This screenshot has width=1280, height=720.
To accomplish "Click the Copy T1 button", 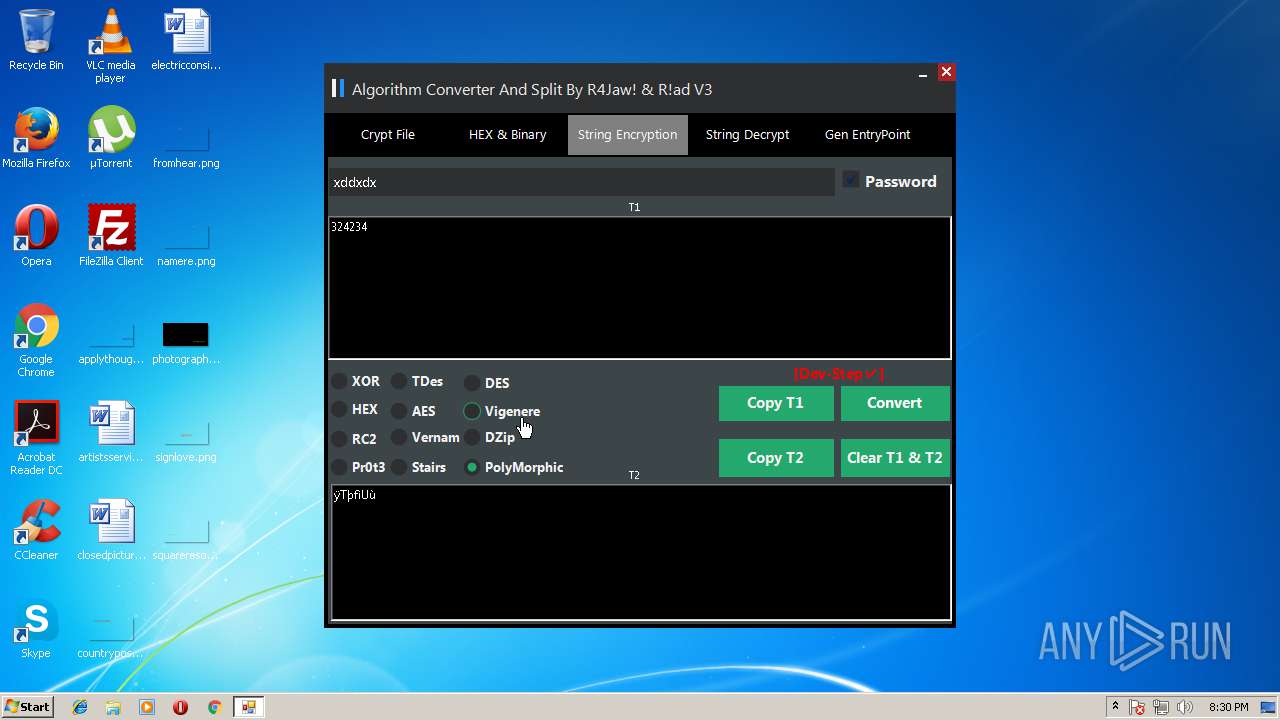I will (776, 403).
